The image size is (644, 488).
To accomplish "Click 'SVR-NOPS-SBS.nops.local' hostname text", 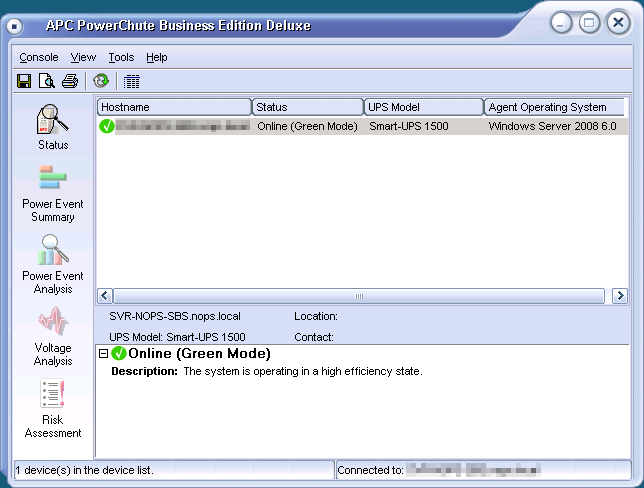I will pyautogui.click(x=175, y=316).
